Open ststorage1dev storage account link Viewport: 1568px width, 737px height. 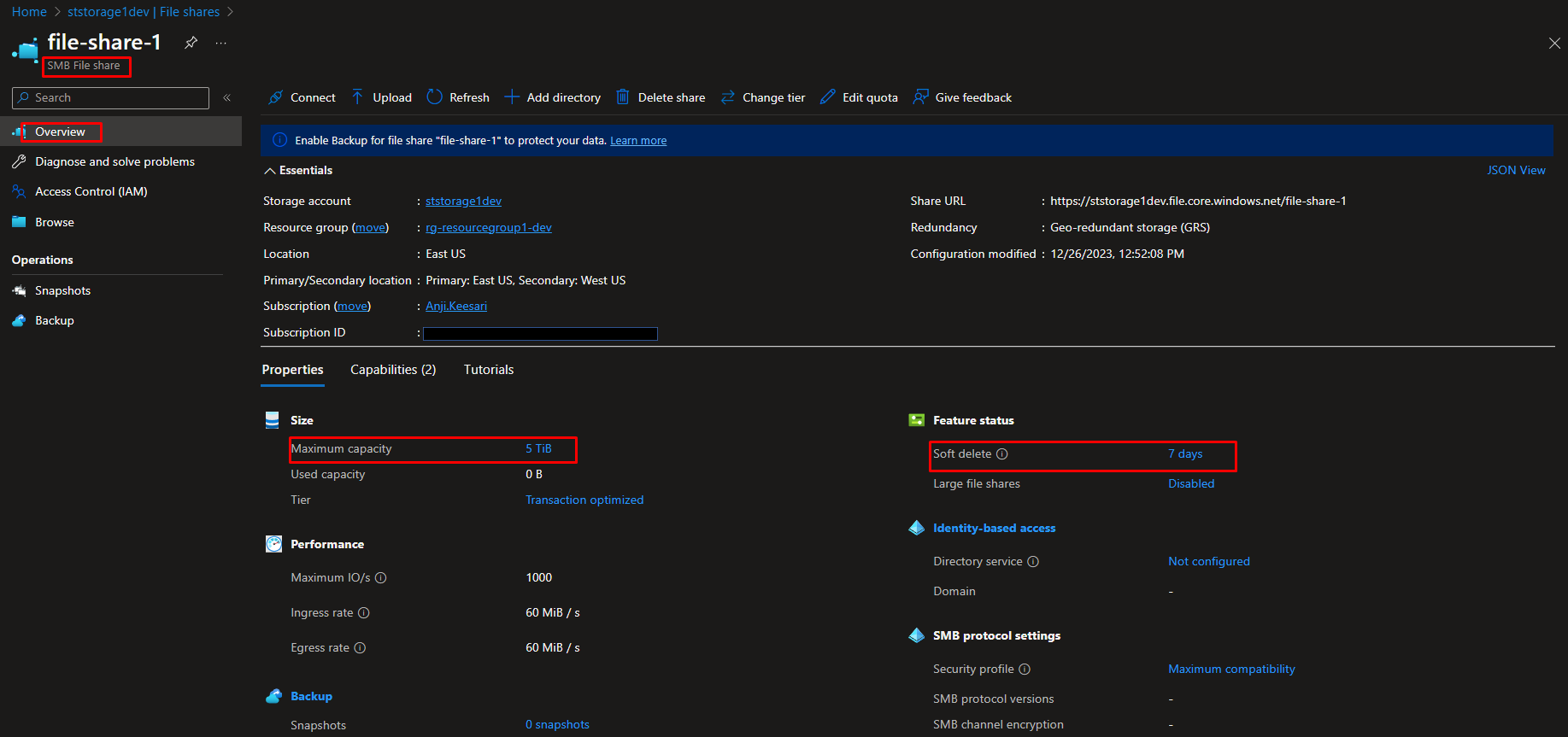click(463, 201)
